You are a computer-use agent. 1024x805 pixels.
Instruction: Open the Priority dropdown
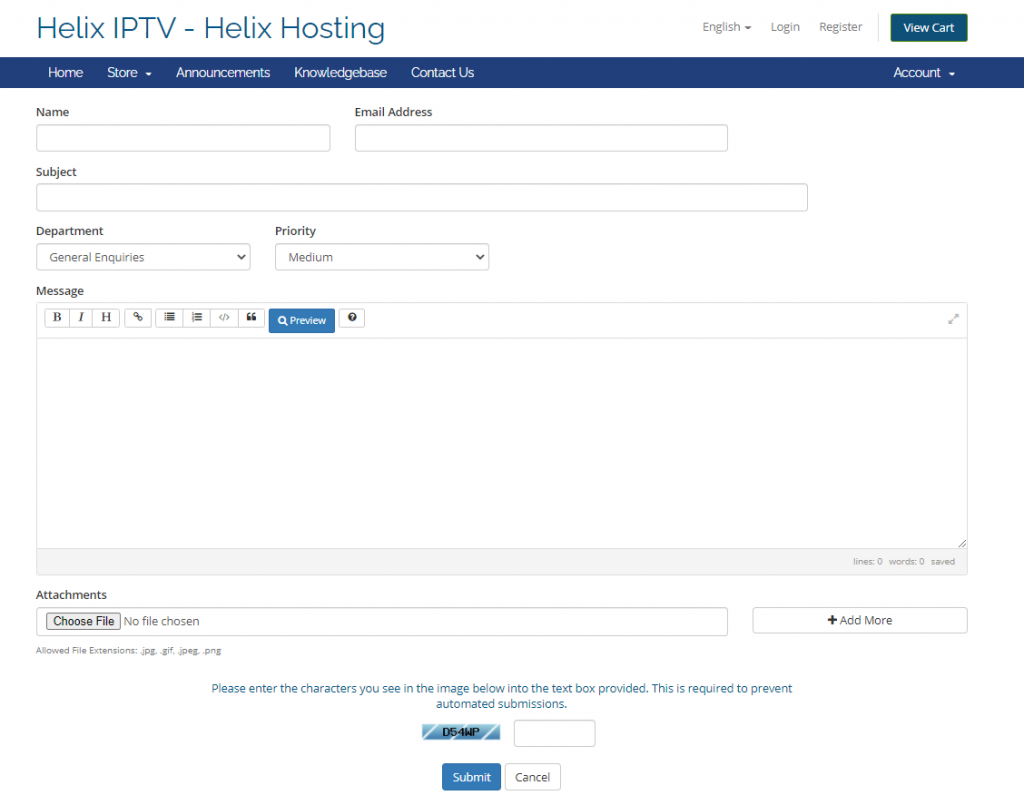click(x=382, y=257)
